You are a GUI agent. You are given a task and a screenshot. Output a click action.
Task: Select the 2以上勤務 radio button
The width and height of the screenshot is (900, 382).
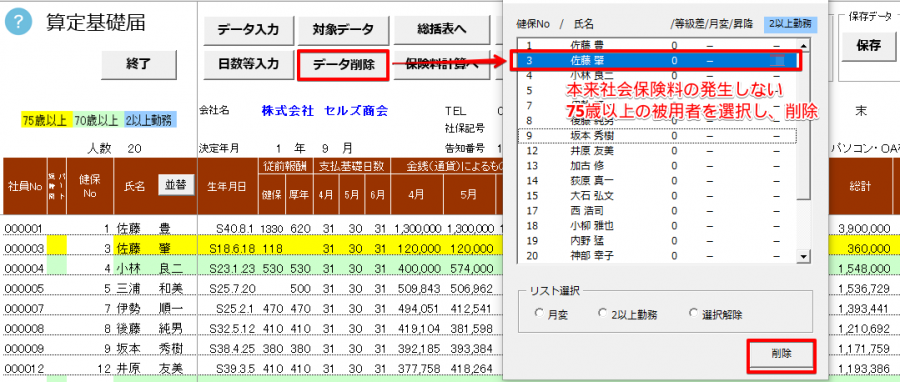(x=602, y=313)
